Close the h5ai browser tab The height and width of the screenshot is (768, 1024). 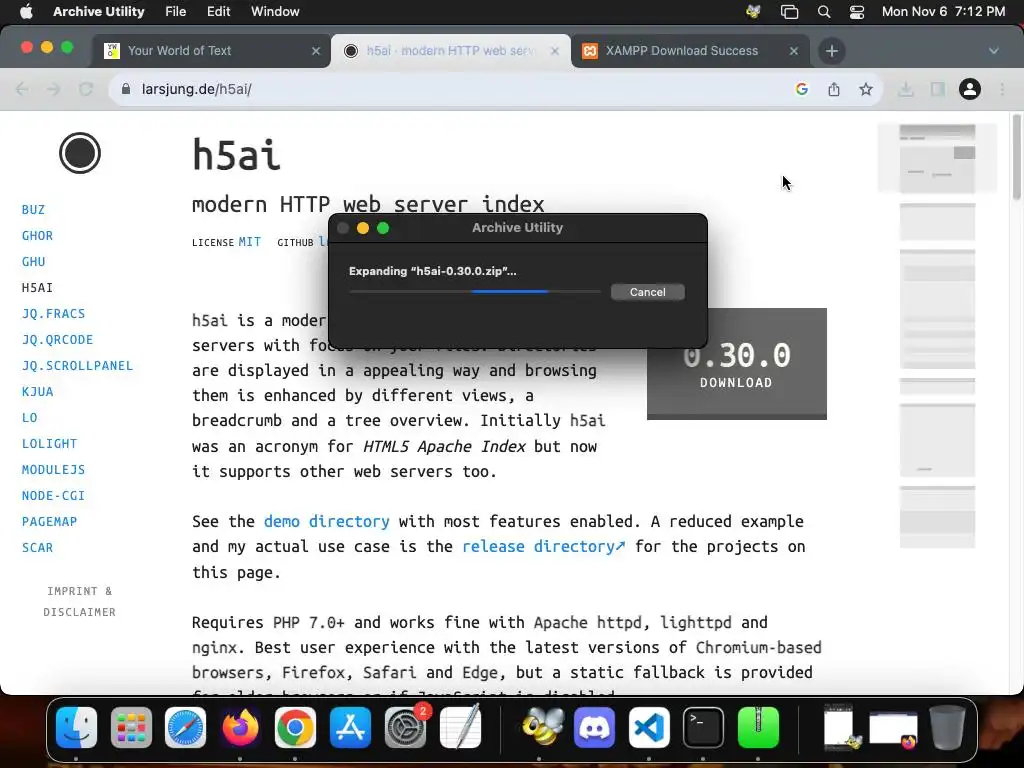(554, 51)
